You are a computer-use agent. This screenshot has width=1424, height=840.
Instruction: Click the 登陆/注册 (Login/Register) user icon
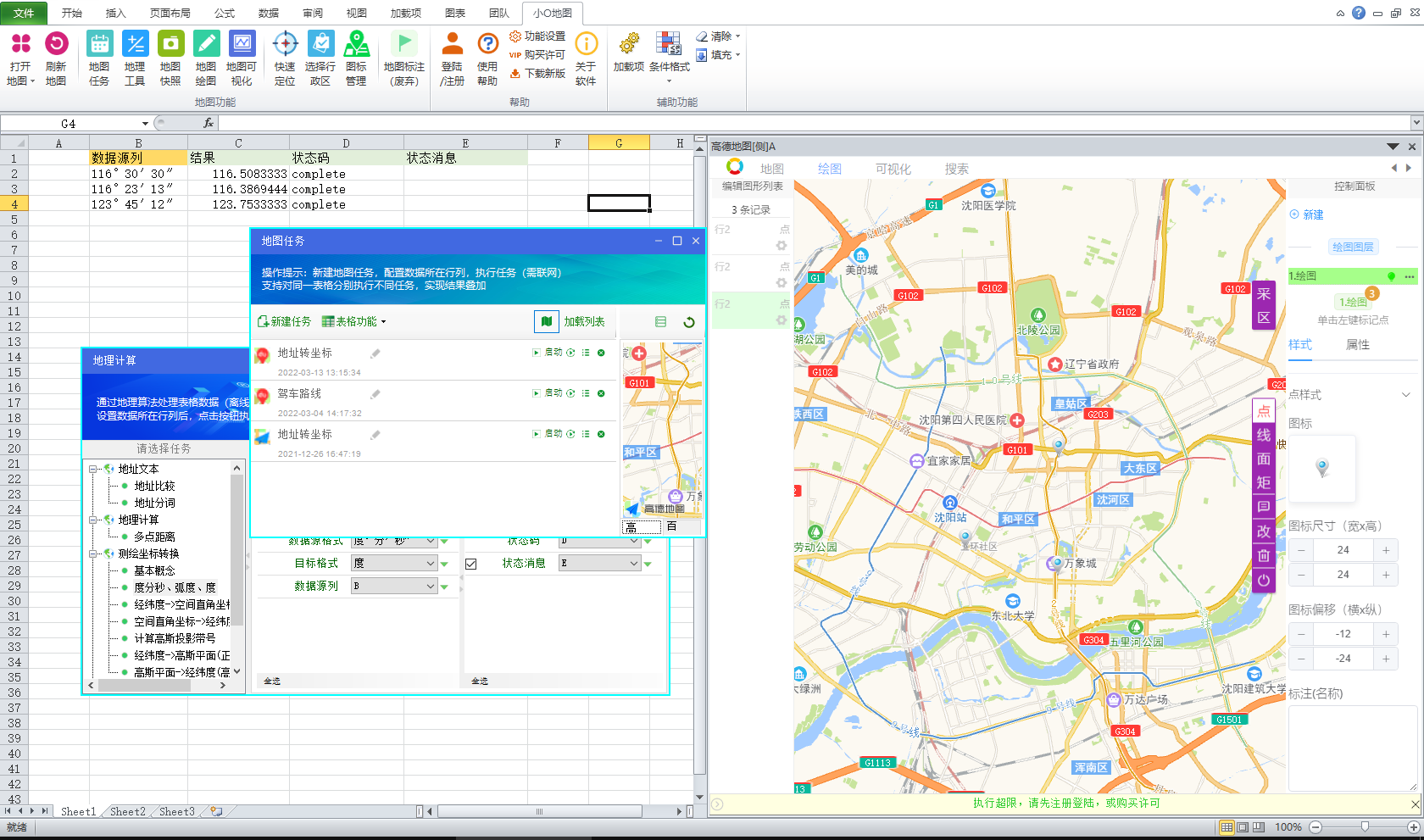[452, 43]
